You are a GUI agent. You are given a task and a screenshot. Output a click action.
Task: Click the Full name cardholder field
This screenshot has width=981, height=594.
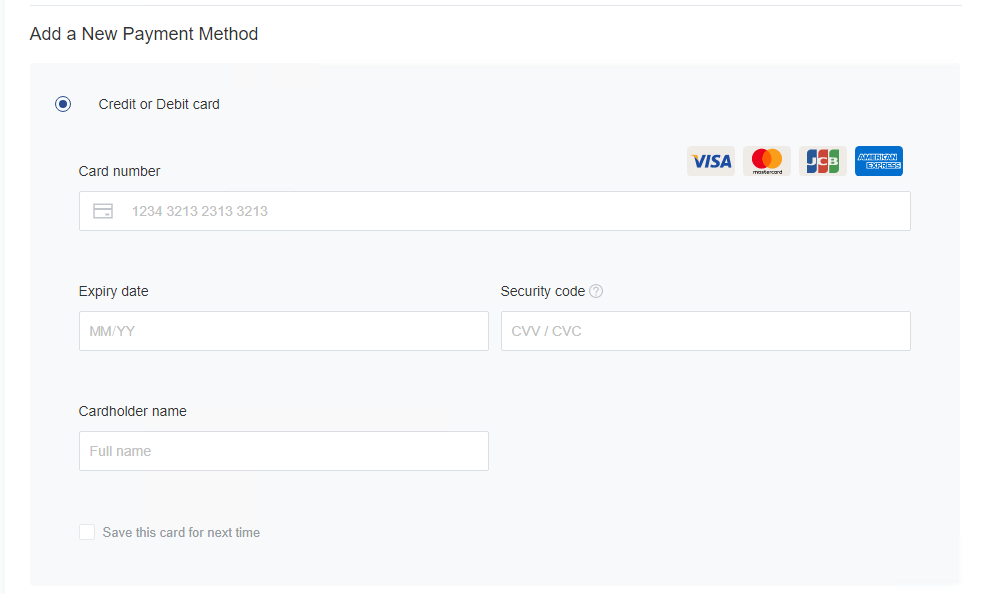pyautogui.click(x=283, y=451)
